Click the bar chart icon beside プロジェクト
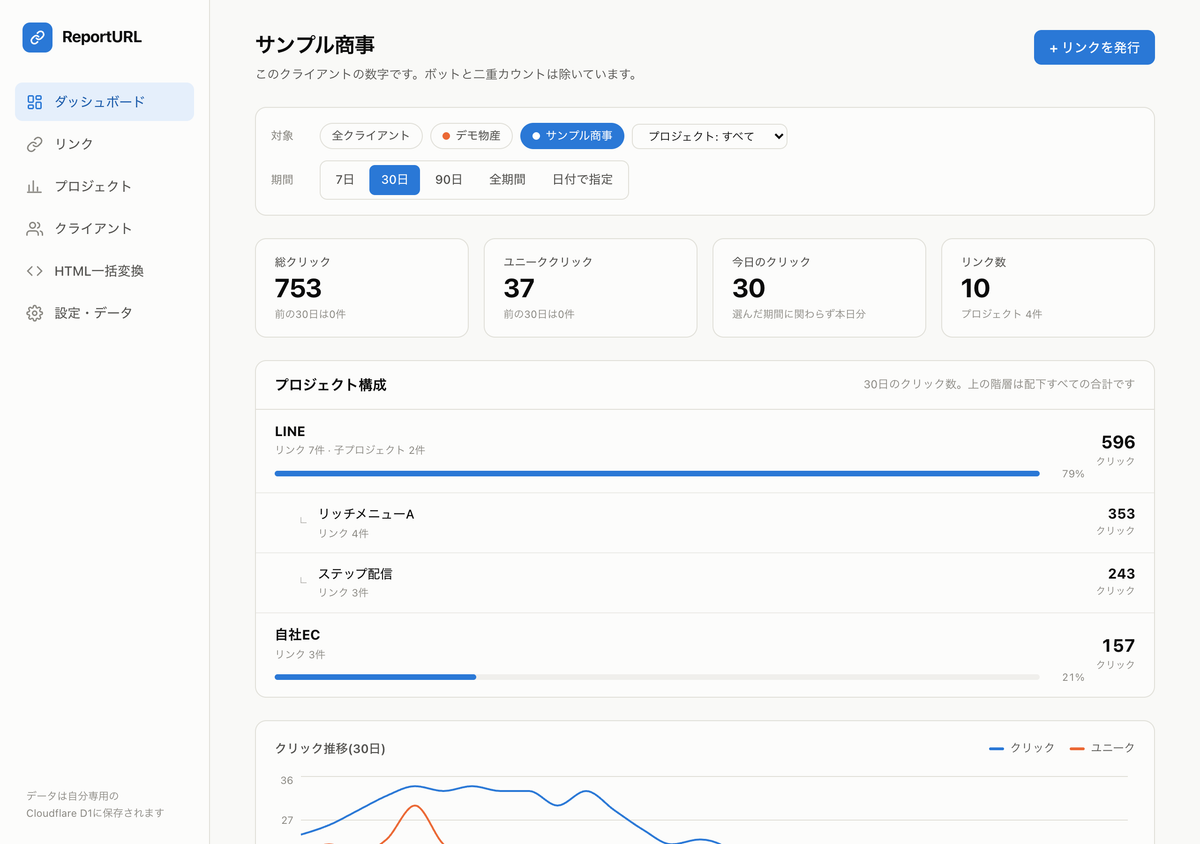This screenshot has height=844, width=1200. pos(35,186)
